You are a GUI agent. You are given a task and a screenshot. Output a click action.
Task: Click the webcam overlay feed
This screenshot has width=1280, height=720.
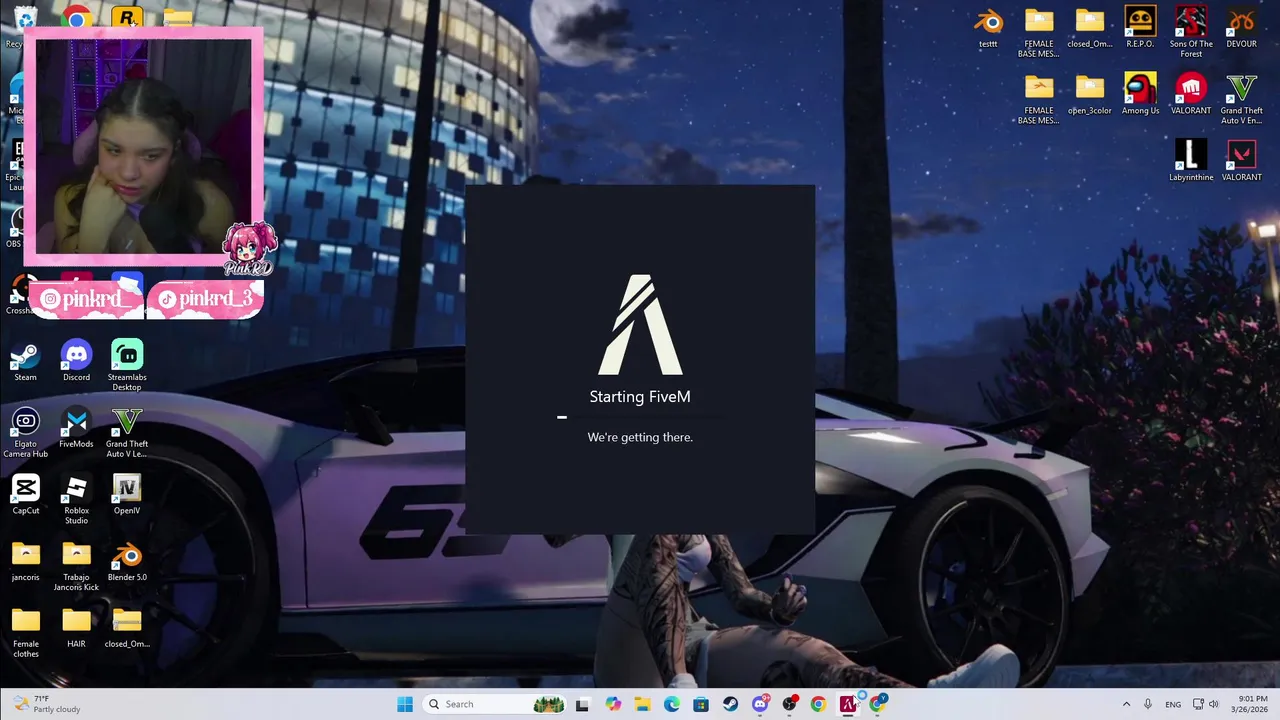143,147
